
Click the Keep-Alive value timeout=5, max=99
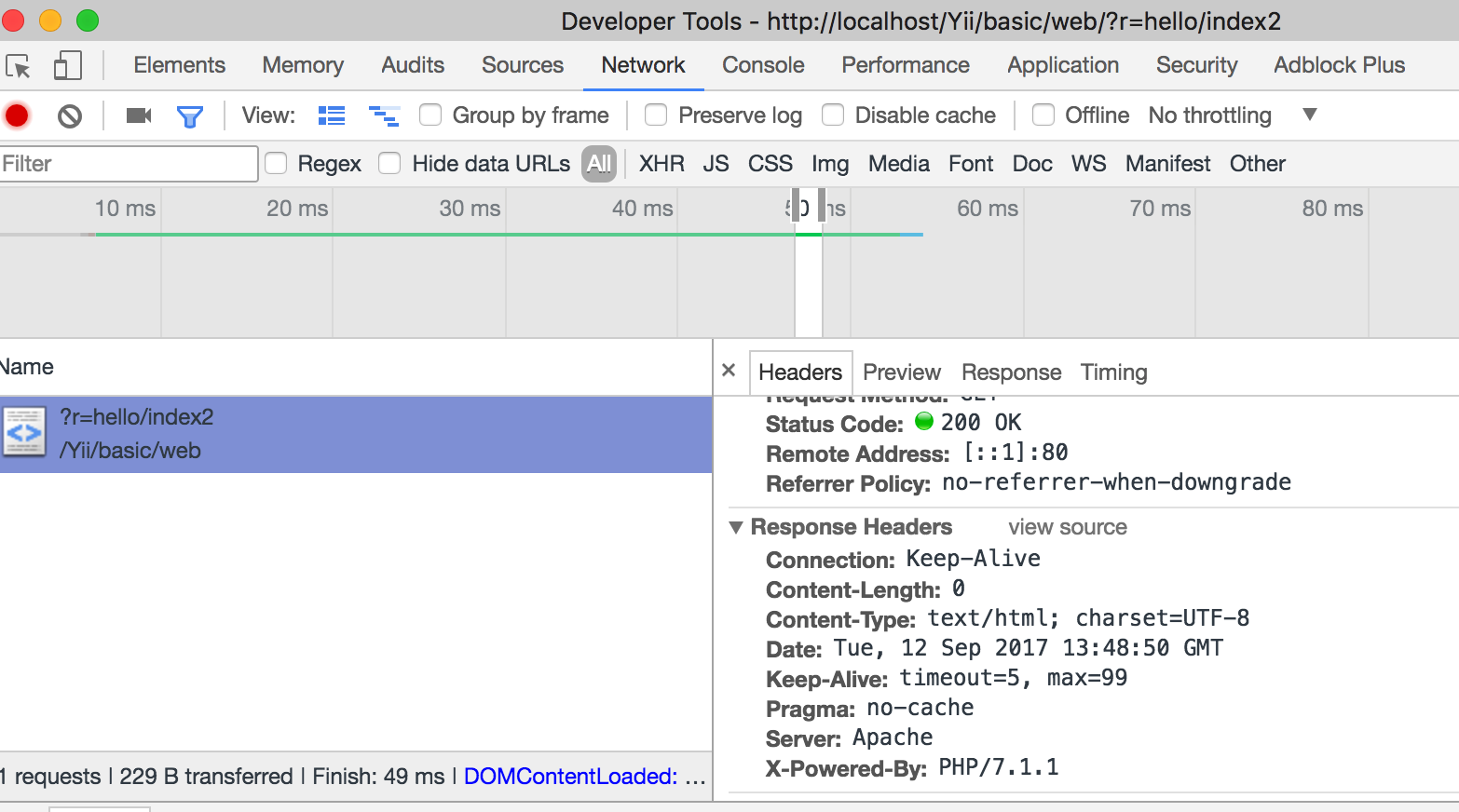click(x=1014, y=678)
